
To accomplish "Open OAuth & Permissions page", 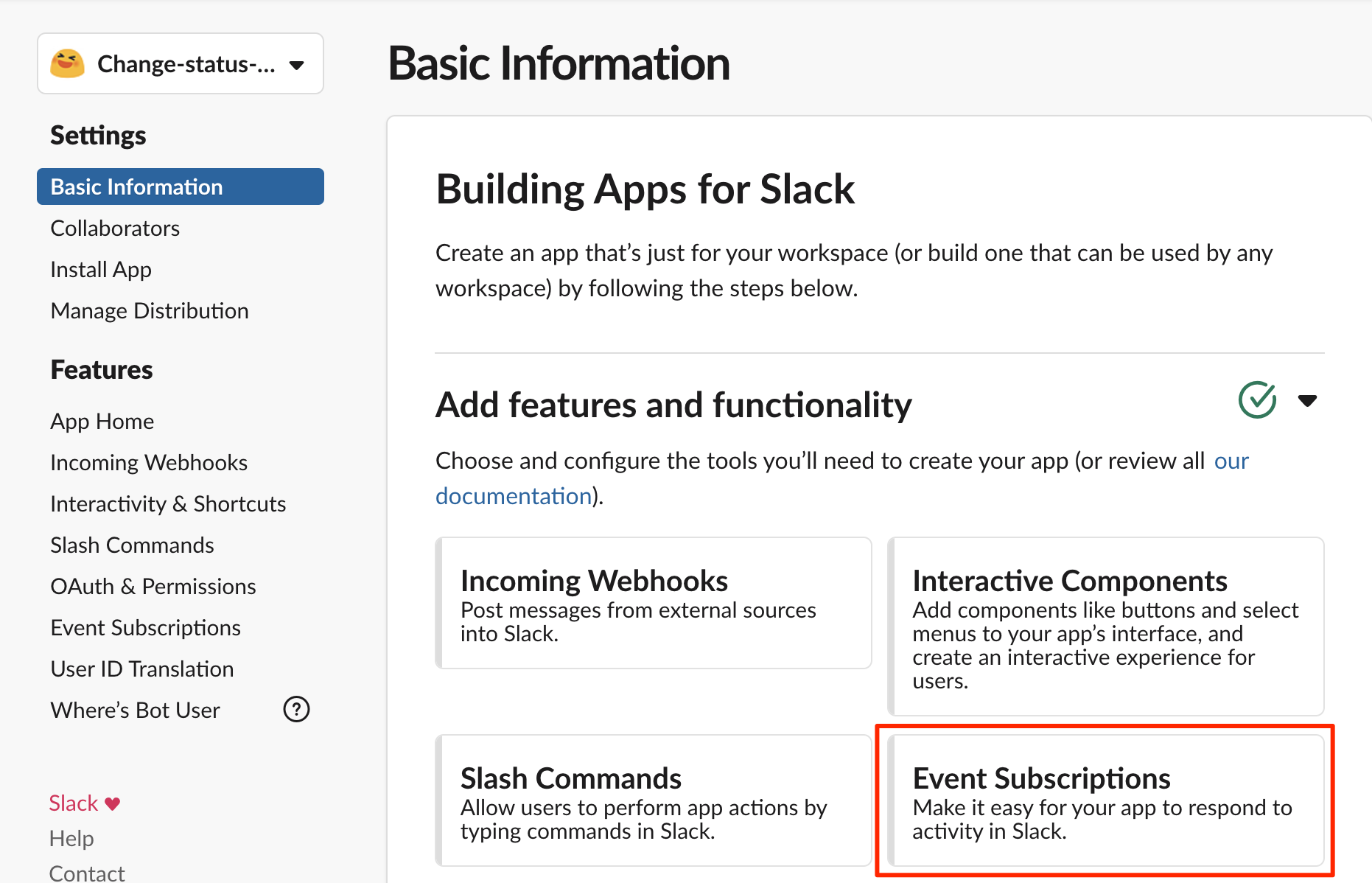I will (153, 586).
